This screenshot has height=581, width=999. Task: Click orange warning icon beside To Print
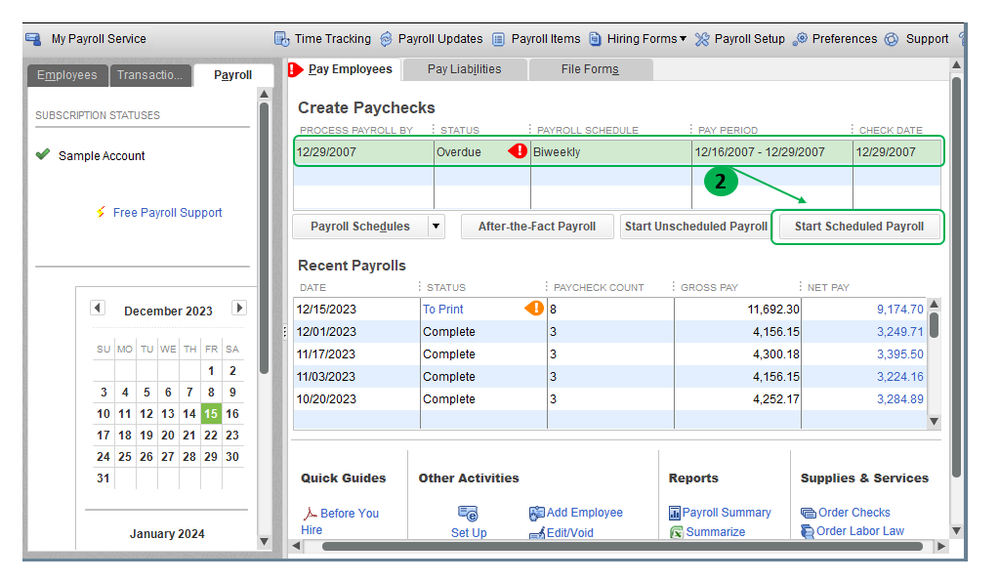535,309
